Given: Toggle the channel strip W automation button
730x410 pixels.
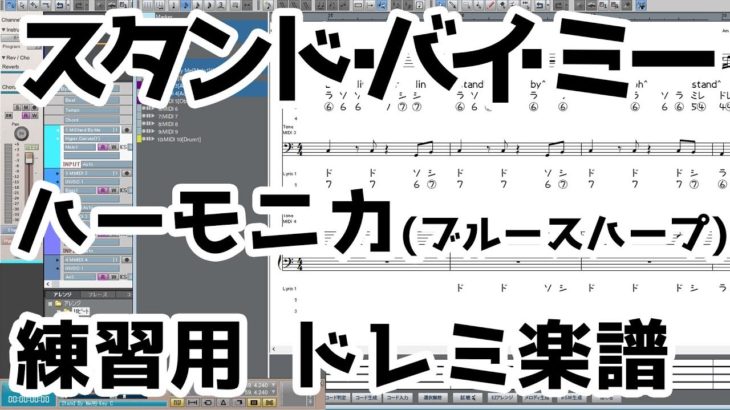Looking at the screenshot, I should 34,115.
